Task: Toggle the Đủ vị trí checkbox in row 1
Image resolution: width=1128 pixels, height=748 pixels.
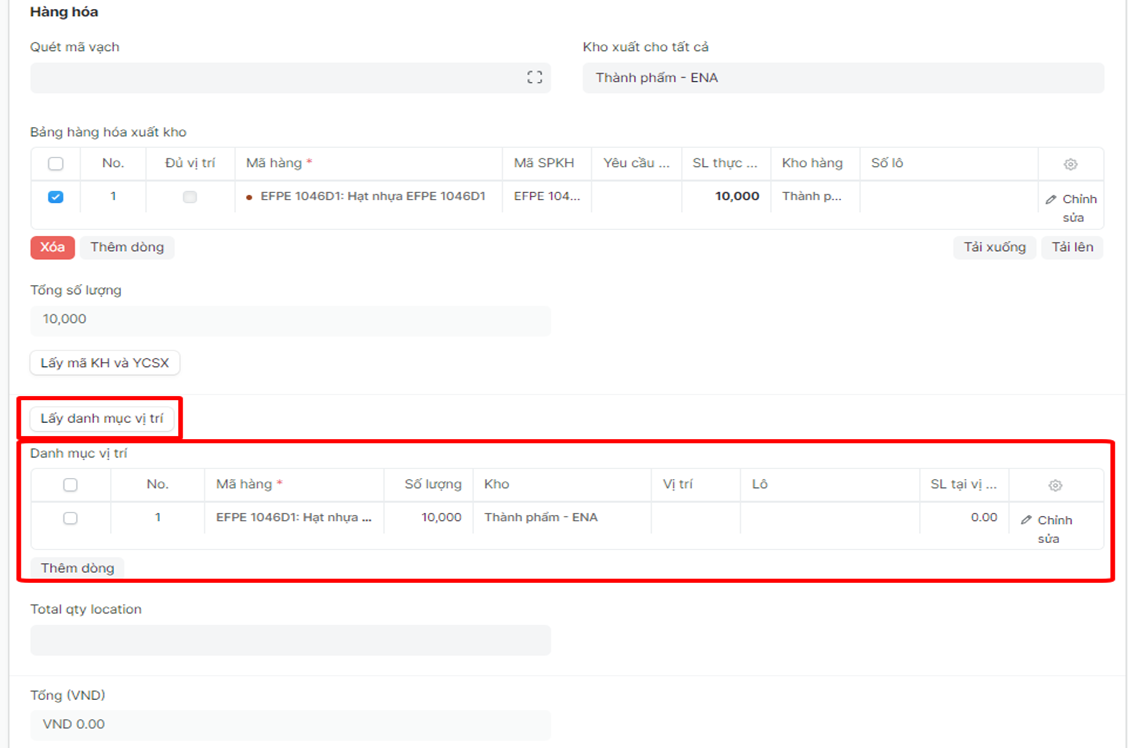Action: click(x=190, y=197)
